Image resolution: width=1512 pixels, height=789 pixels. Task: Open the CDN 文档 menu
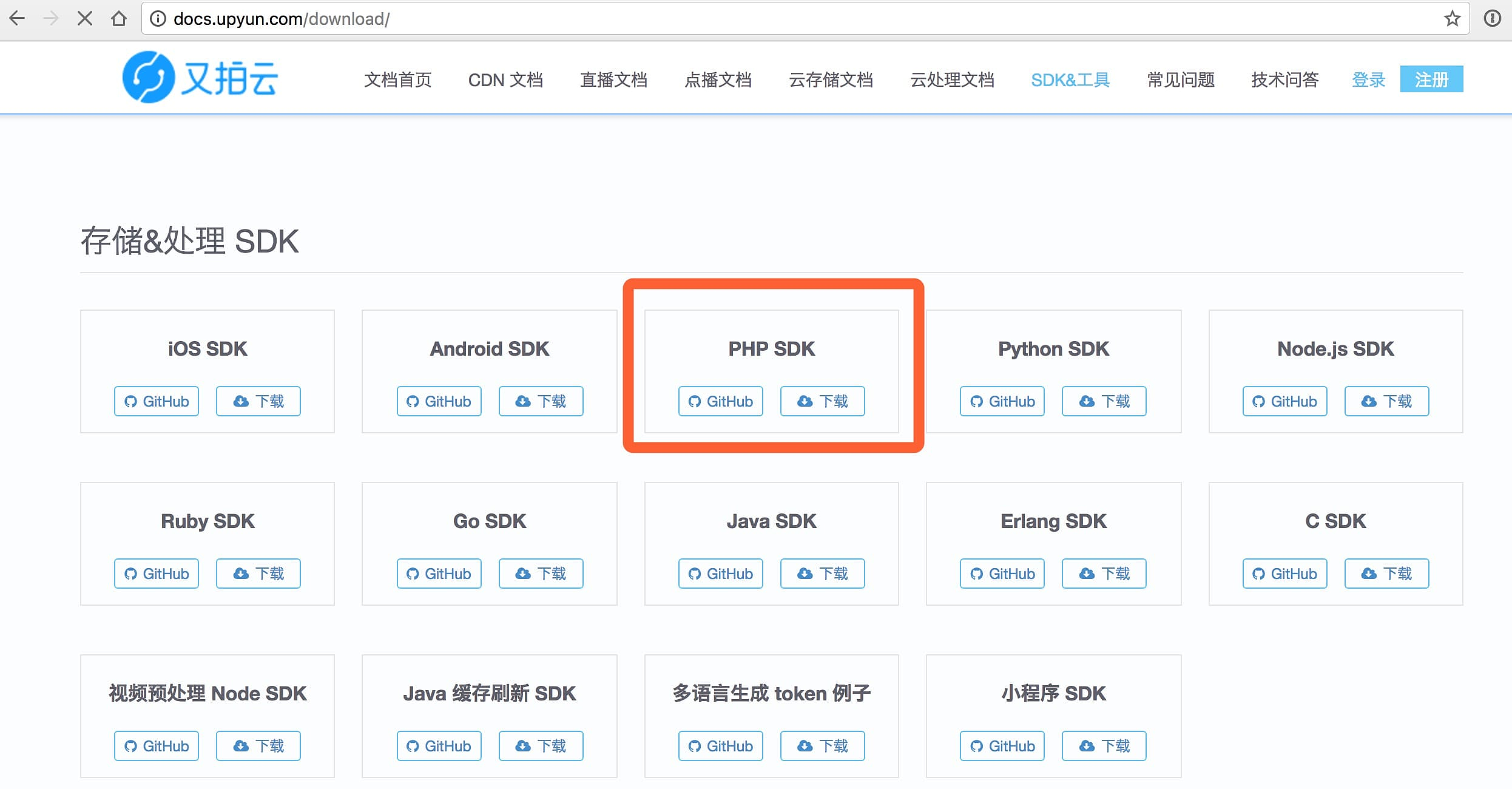pos(505,80)
